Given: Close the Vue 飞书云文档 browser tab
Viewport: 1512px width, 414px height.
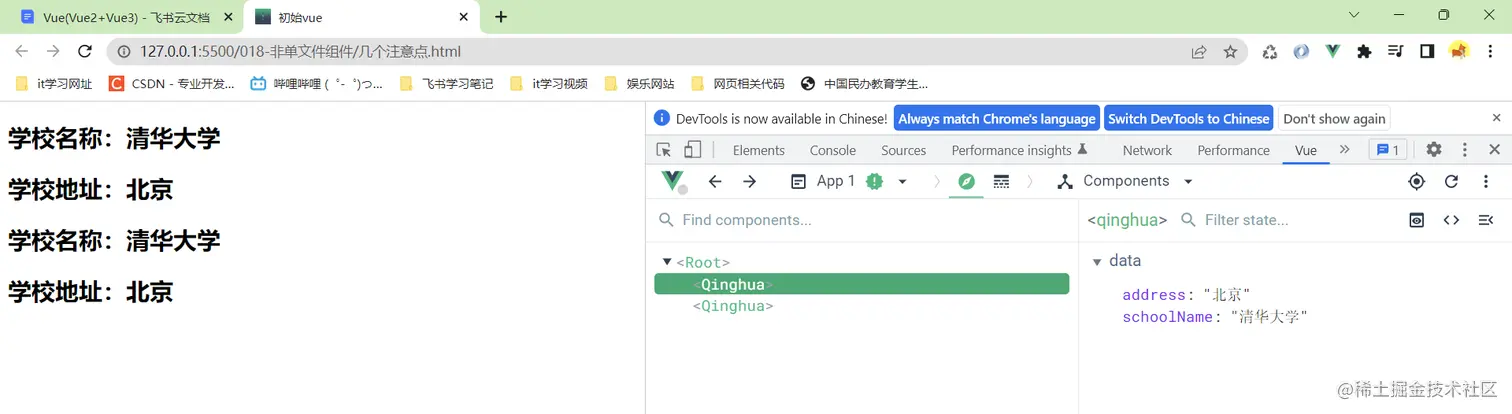Looking at the screenshot, I should (227, 17).
